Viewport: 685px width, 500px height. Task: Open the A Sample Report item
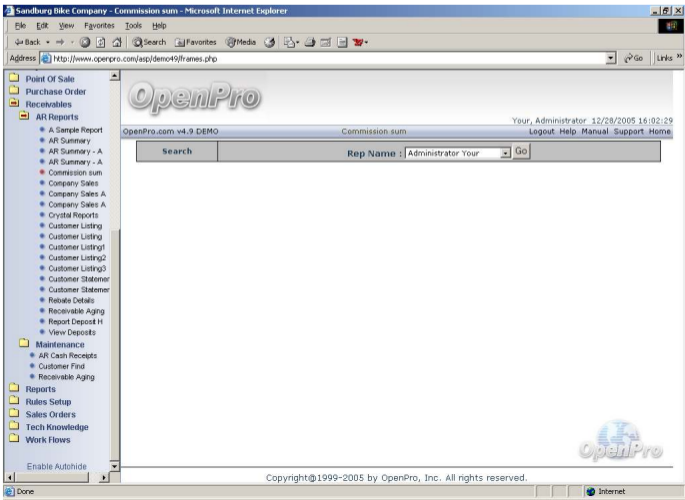coord(76,130)
